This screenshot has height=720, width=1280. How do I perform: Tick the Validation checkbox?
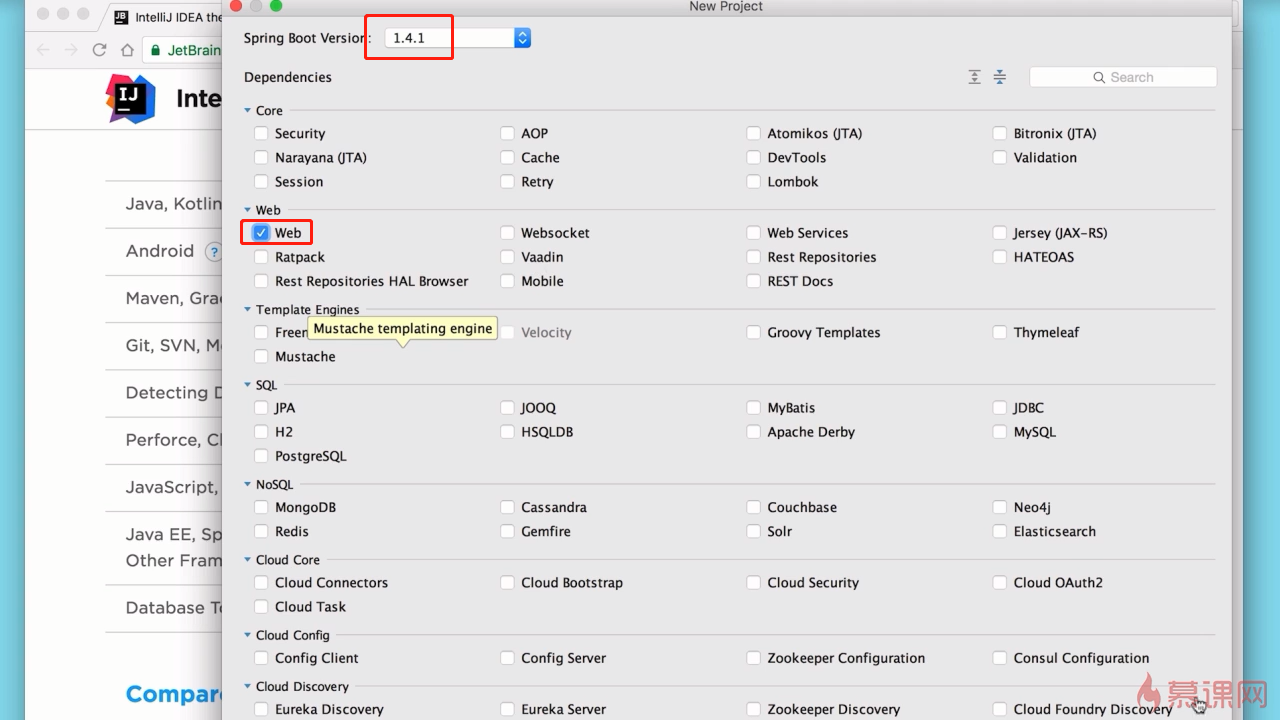click(1000, 157)
